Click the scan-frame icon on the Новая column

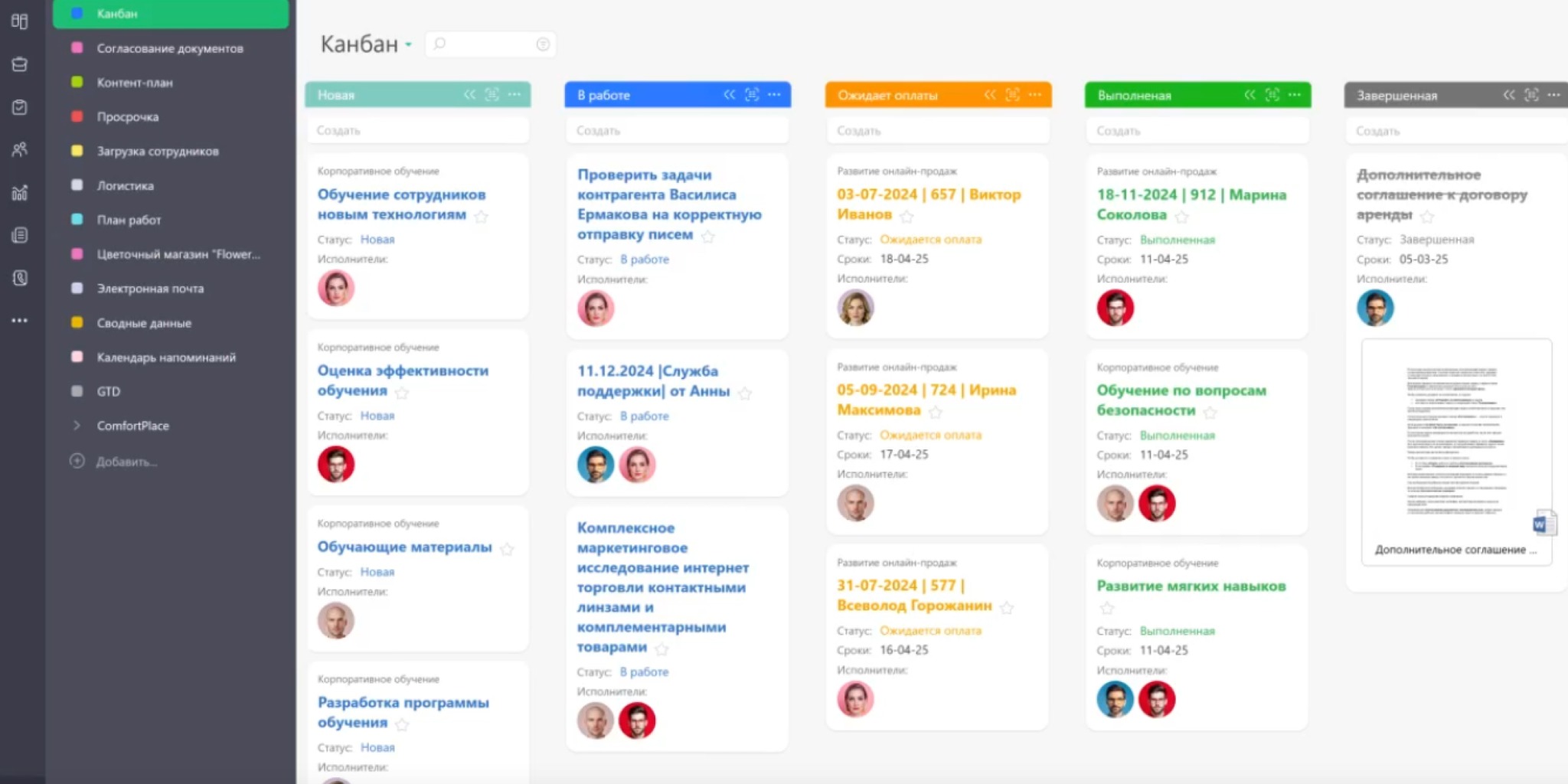(x=492, y=94)
